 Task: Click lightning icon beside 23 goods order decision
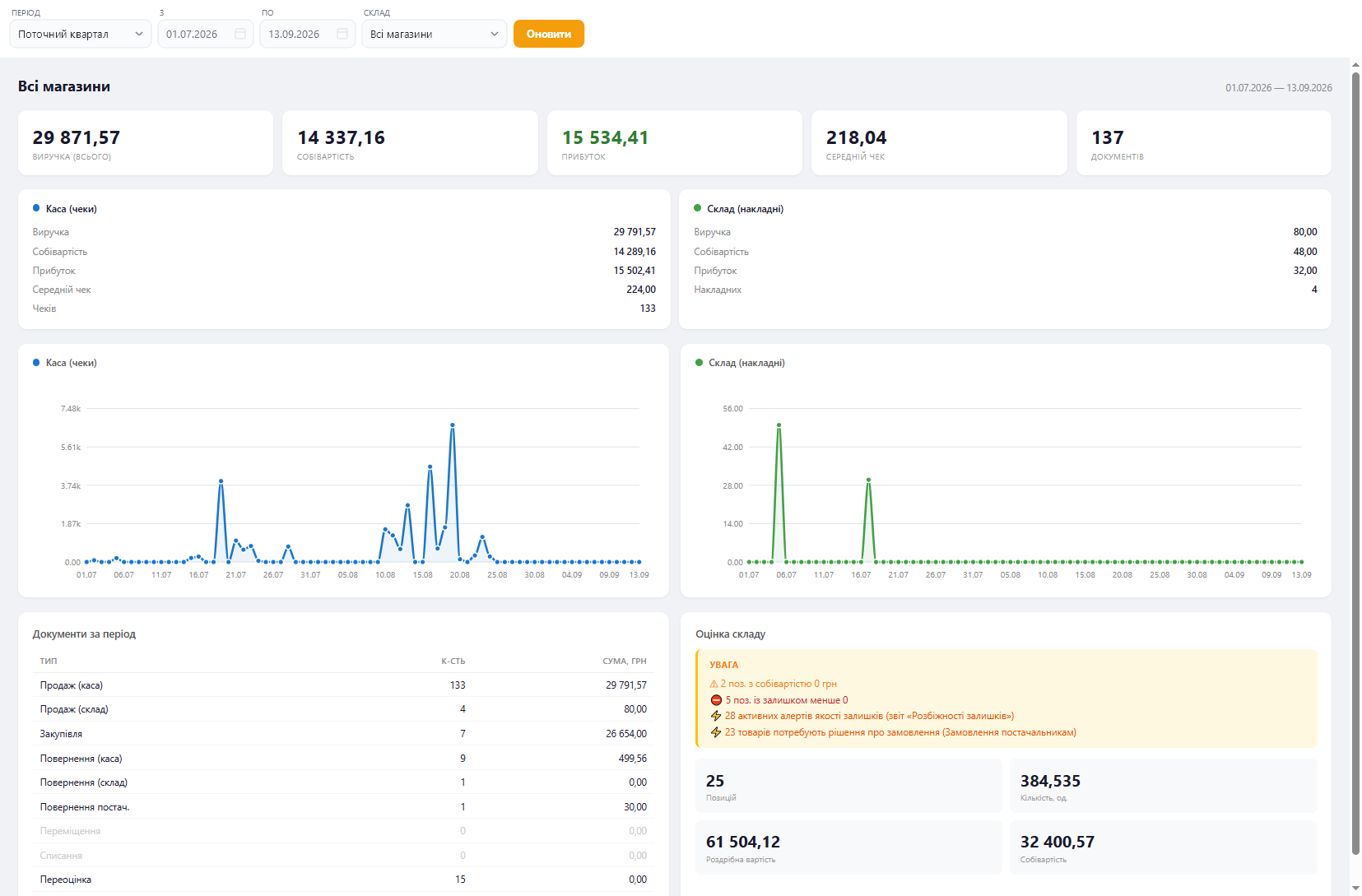(x=716, y=732)
